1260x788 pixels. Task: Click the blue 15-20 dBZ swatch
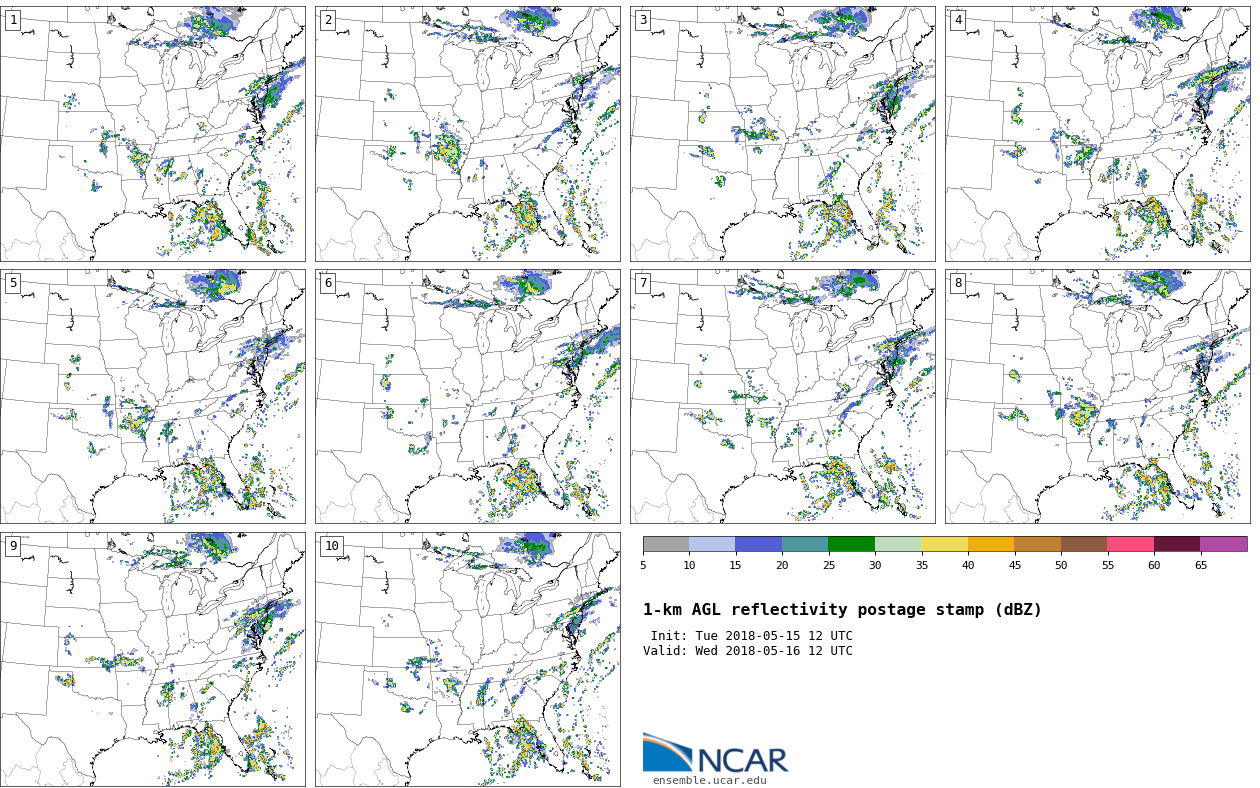point(758,544)
